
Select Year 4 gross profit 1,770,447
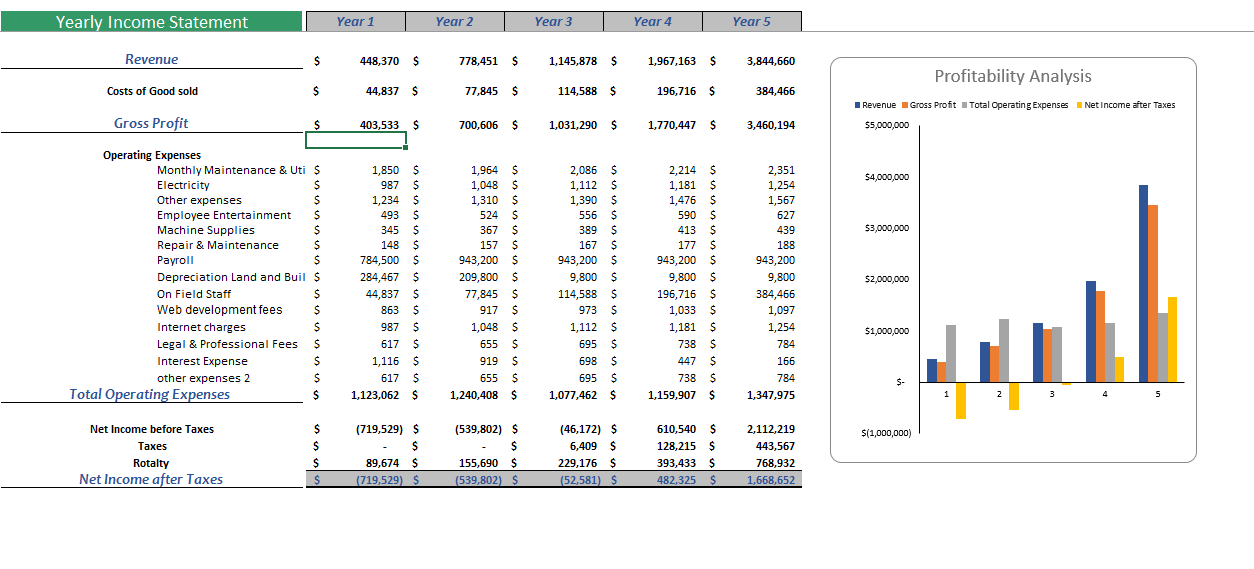click(x=671, y=125)
